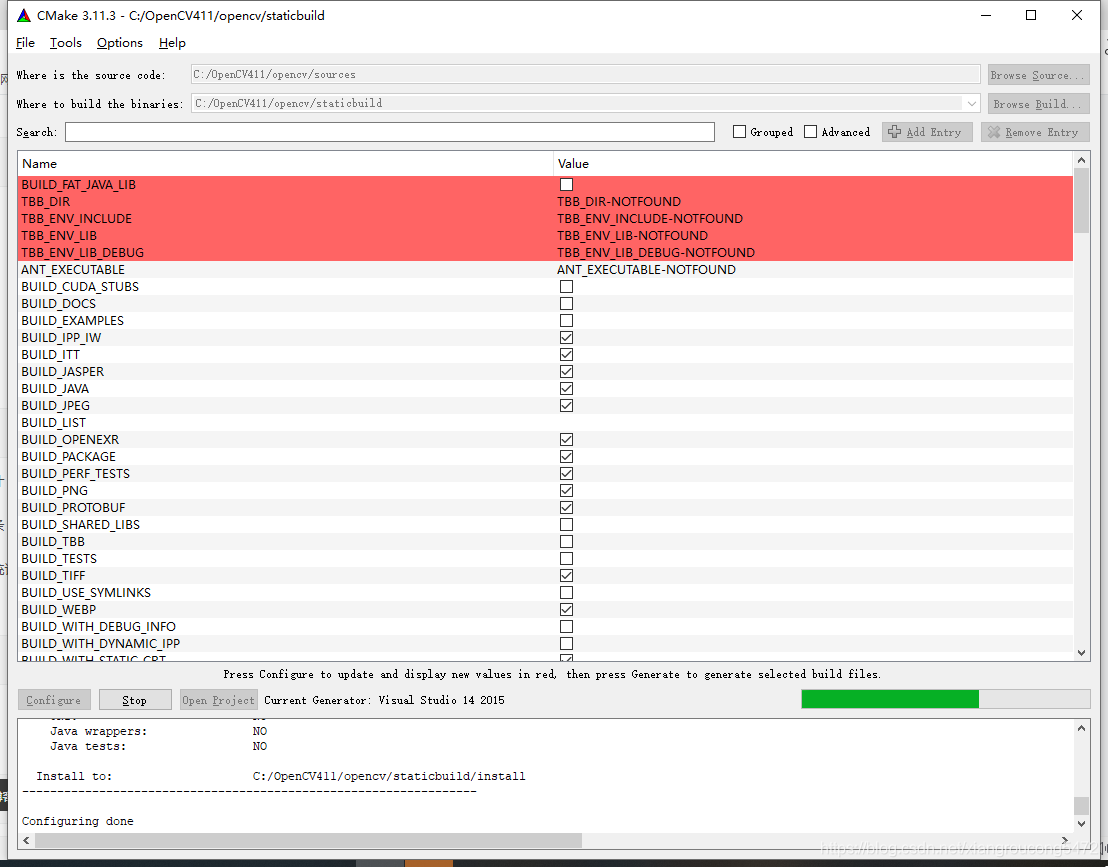Image resolution: width=1108 pixels, height=867 pixels.
Task: Click the cache list scroll down arrow
Action: (x=1081, y=653)
